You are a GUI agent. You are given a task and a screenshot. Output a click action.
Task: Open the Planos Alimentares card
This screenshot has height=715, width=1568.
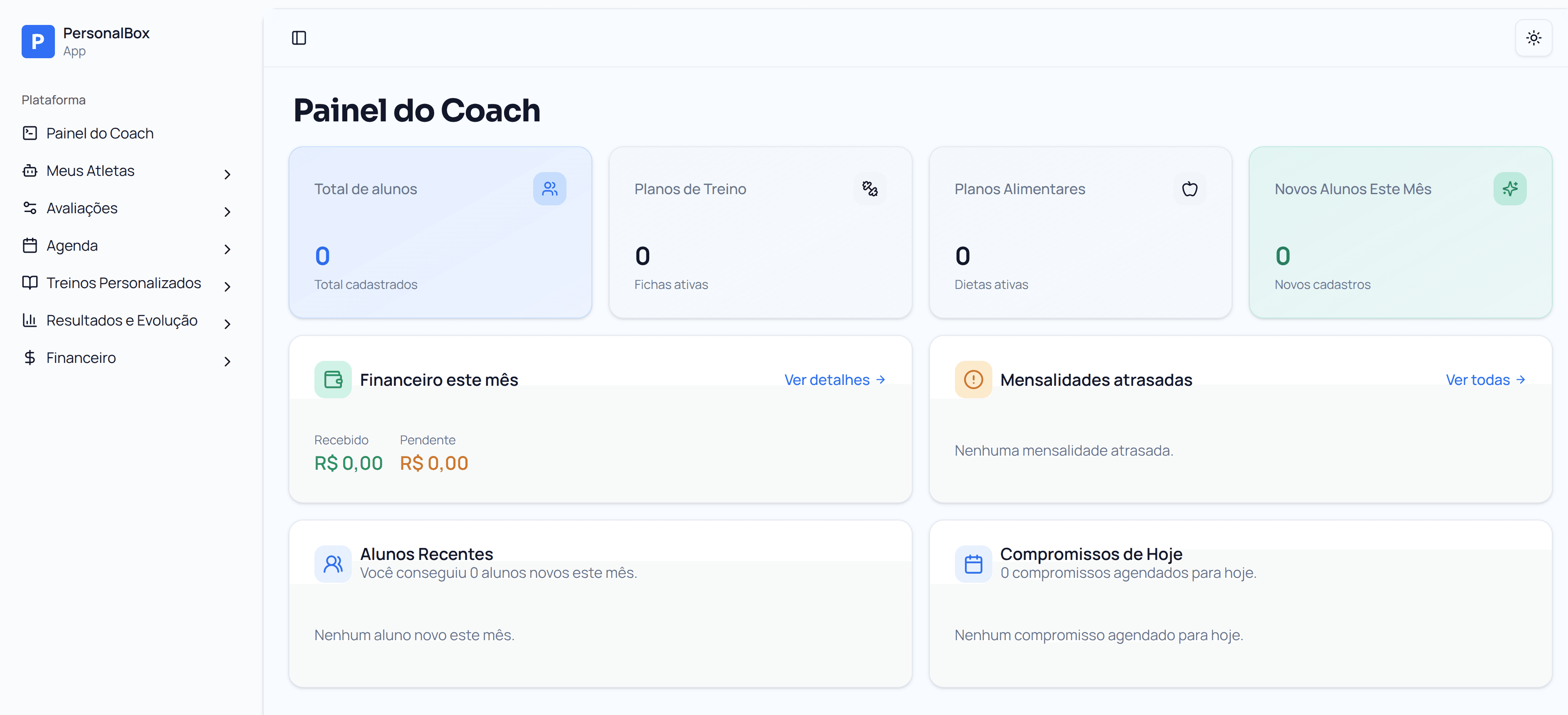point(1081,232)
